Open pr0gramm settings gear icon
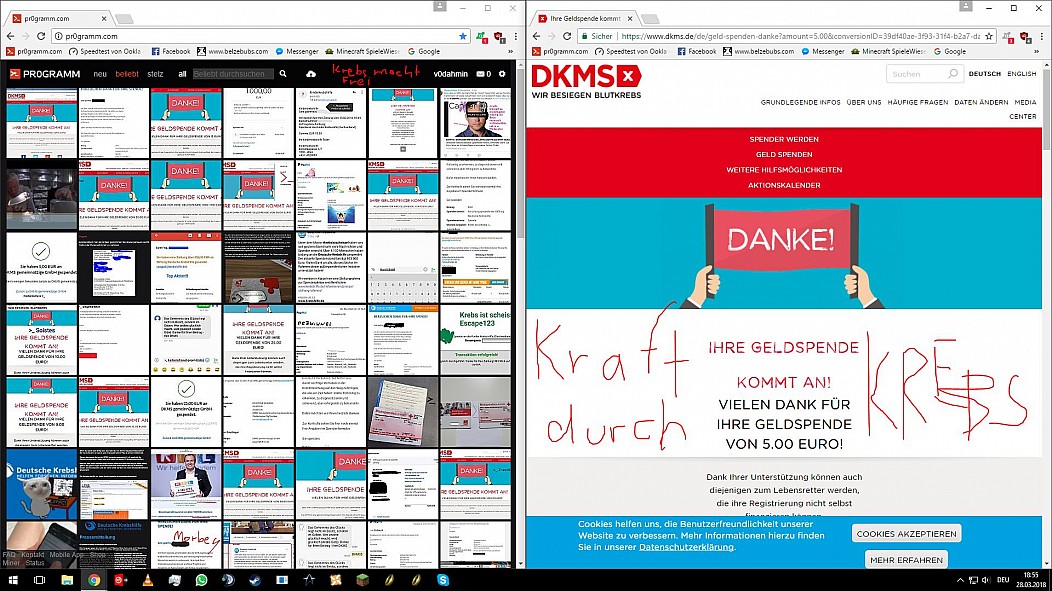Viewport: 1052px width, 591px height. (x=502, y=74)
